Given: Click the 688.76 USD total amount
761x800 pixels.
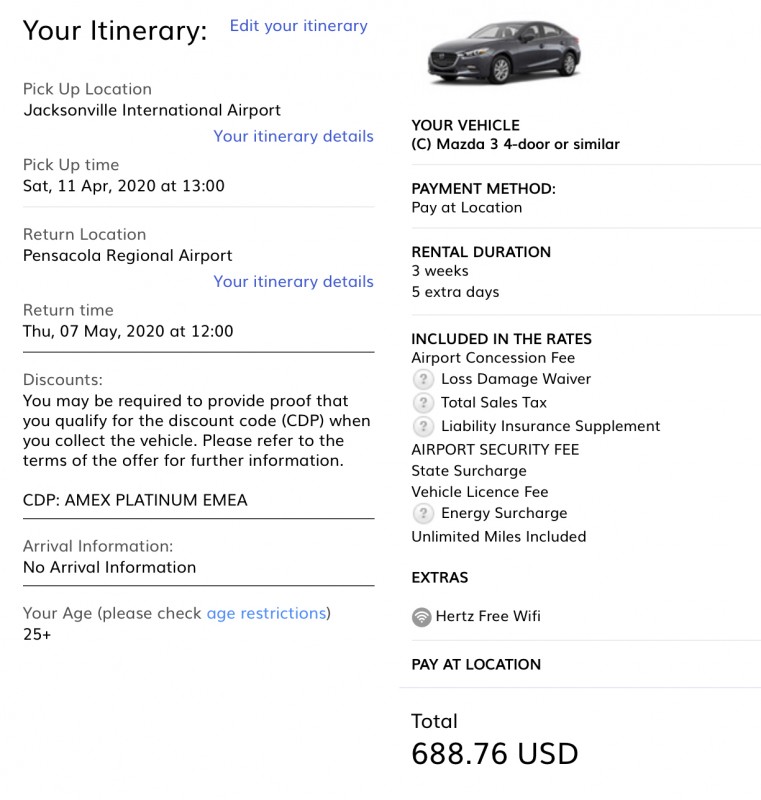Looking at the screenshot, I should 495,754.
